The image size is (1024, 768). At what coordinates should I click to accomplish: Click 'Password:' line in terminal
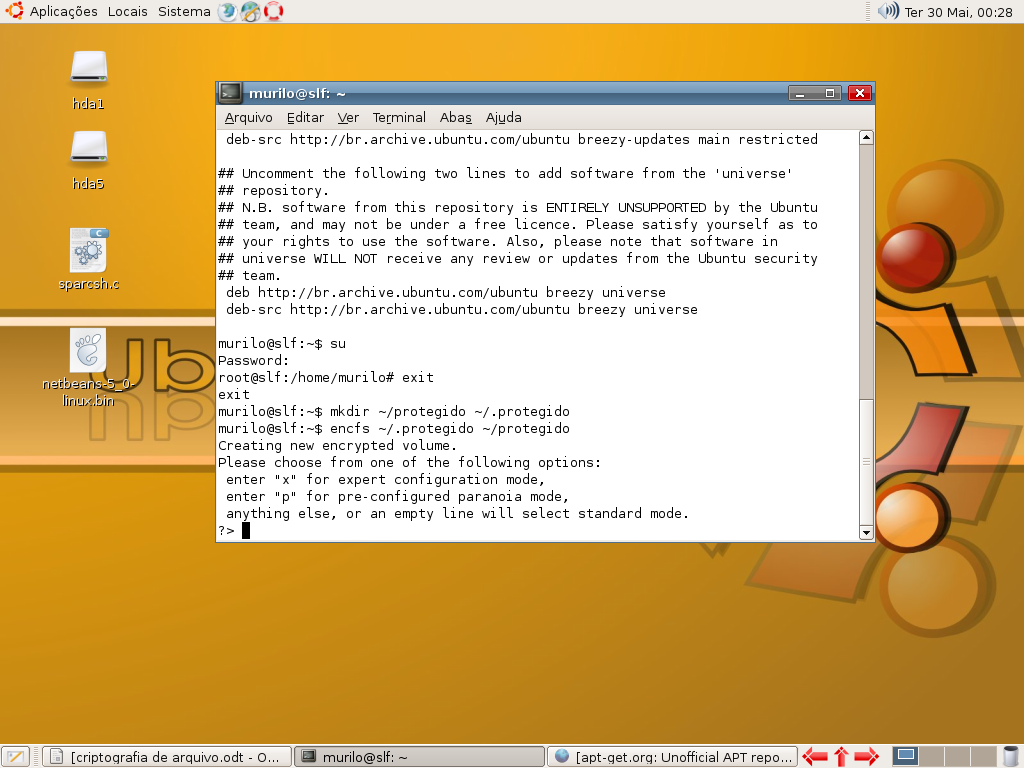(253, 360)
